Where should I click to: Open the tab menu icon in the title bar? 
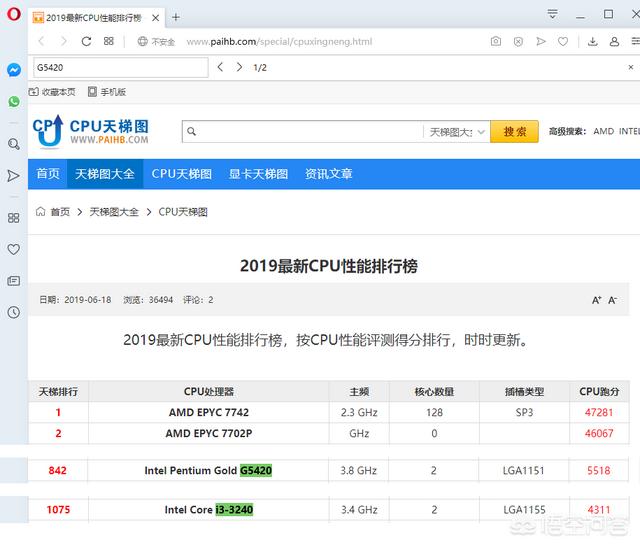point(552,14)
